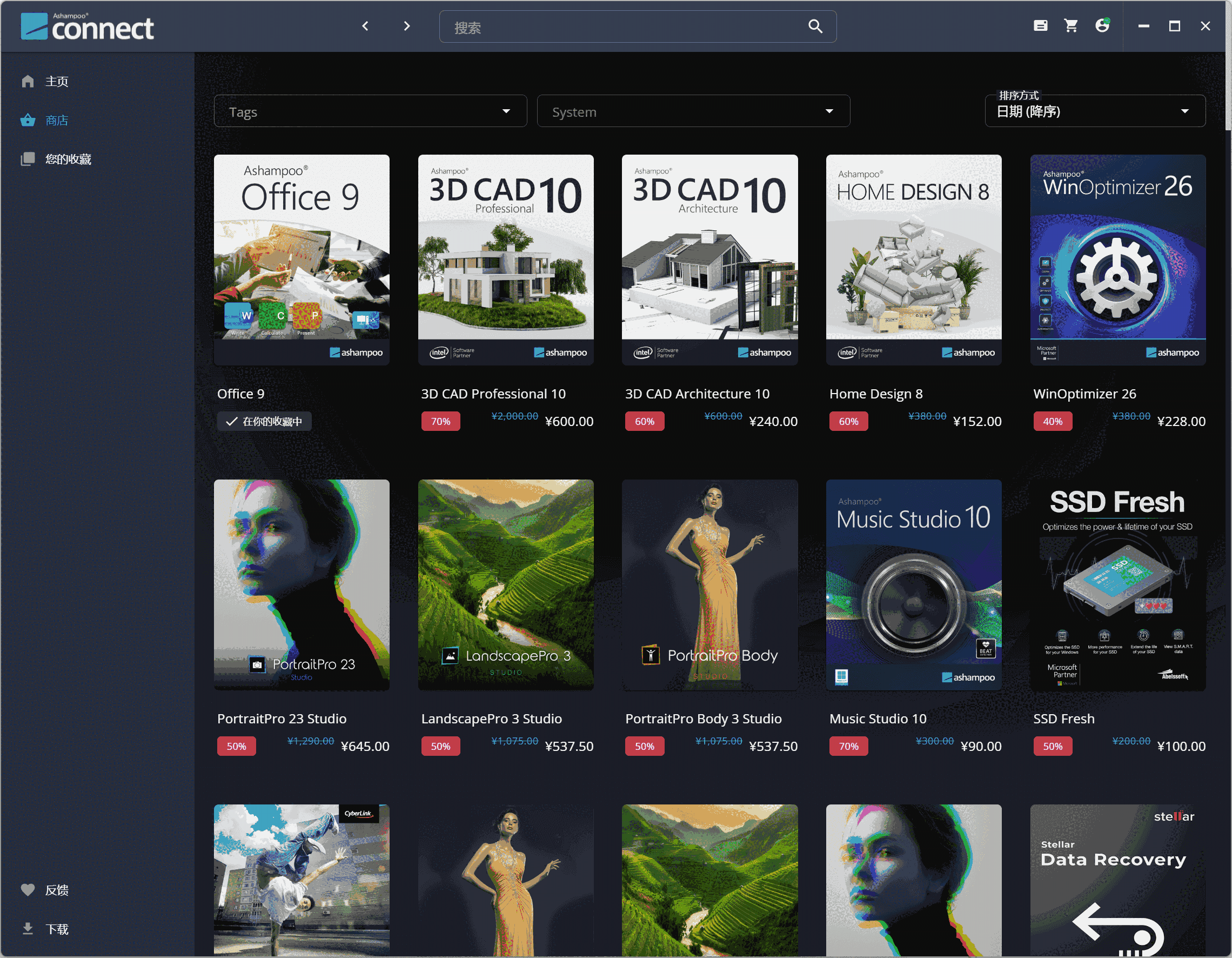Viewport: 1232px width, 958px height.
Task: Click the 3D CAD Professional 10 title
Action: coord(493,394)
